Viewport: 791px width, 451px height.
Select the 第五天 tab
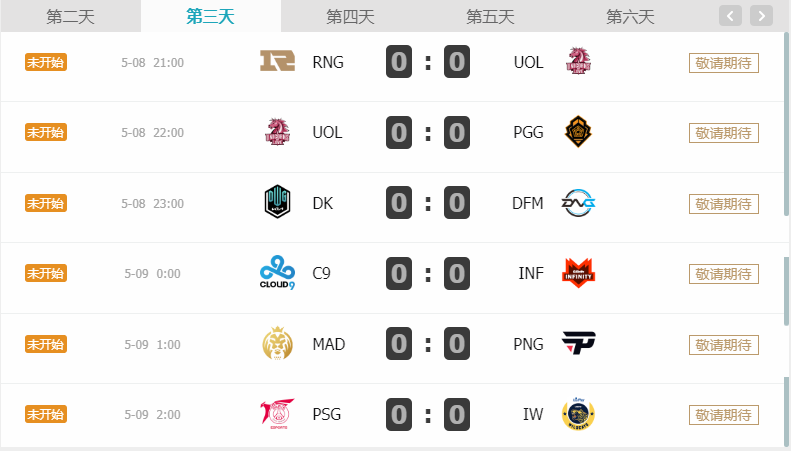click(490, 16)
